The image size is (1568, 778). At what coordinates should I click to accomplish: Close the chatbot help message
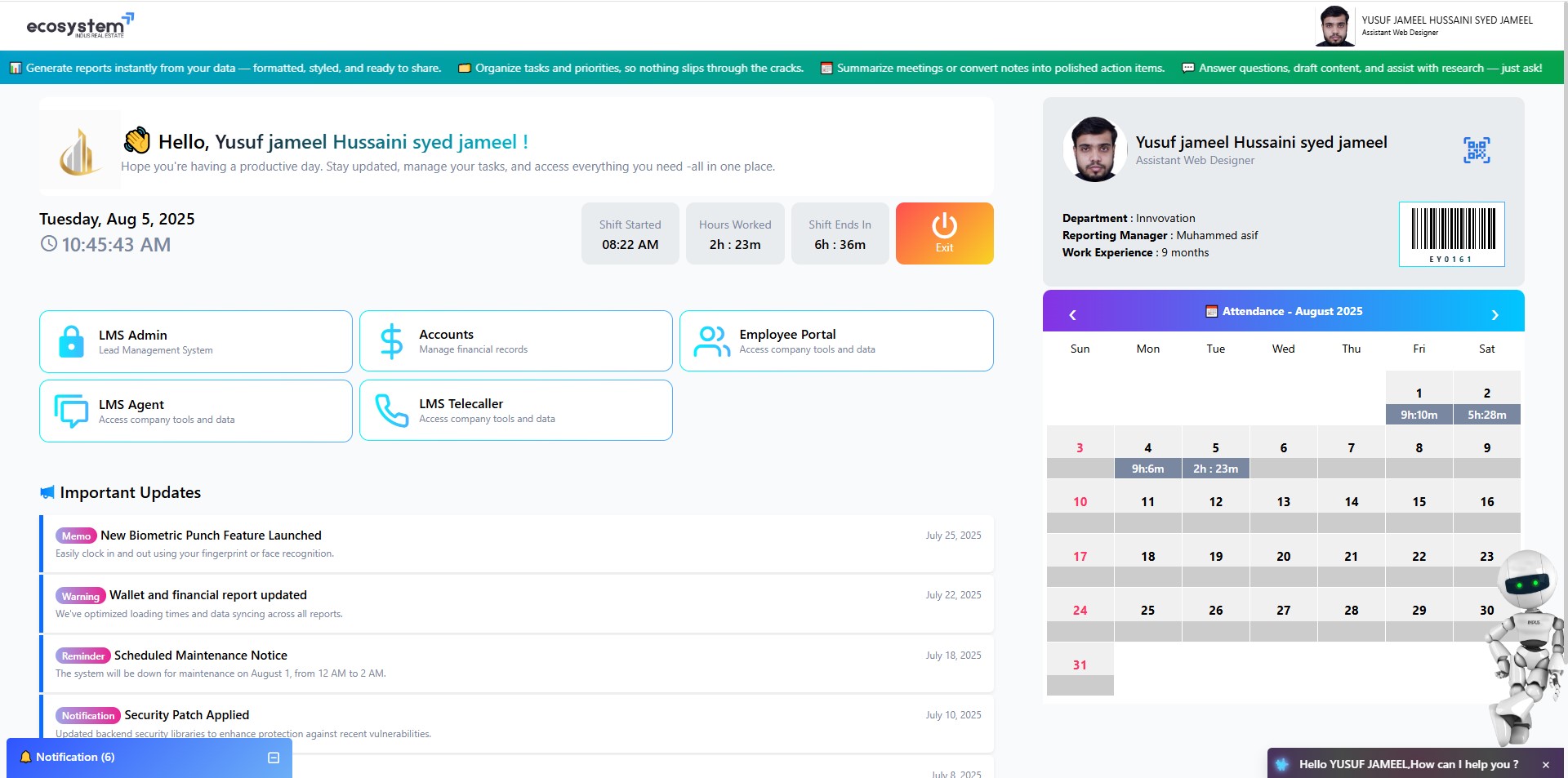tap(1545, 765)
